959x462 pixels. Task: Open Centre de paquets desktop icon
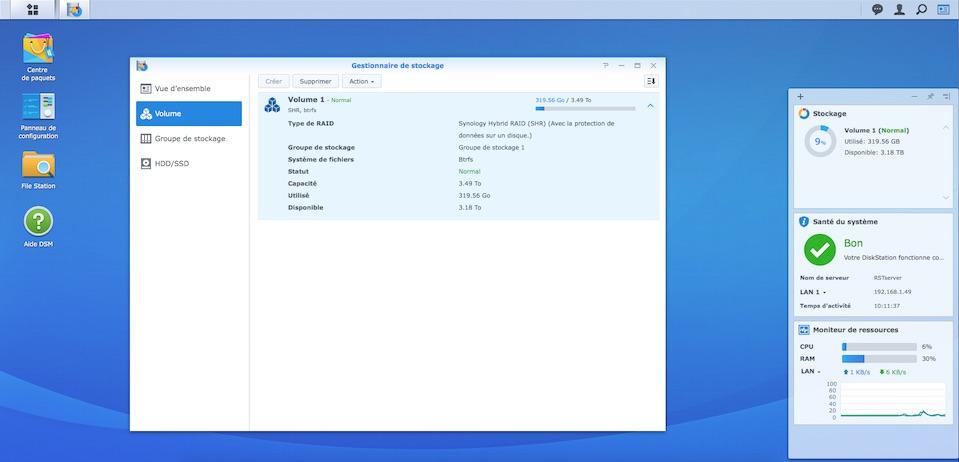point(38,48)
